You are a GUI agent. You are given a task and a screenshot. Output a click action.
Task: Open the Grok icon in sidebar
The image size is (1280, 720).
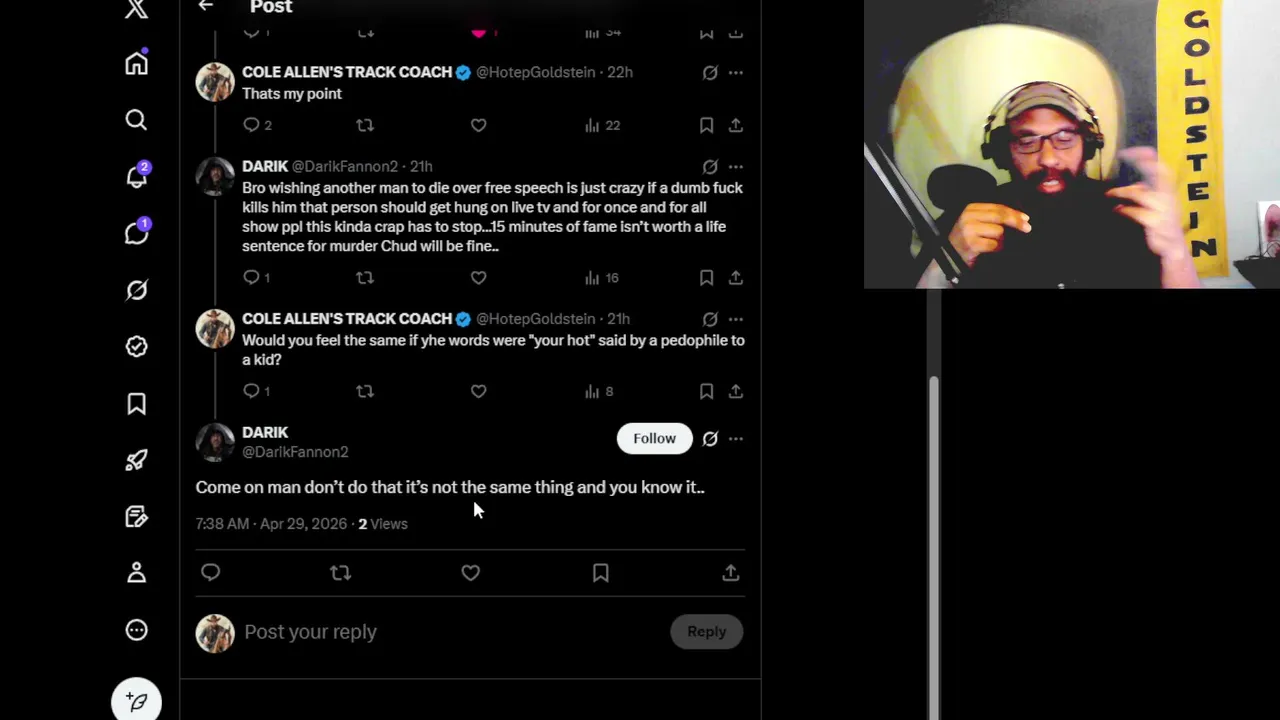(136, 290)
